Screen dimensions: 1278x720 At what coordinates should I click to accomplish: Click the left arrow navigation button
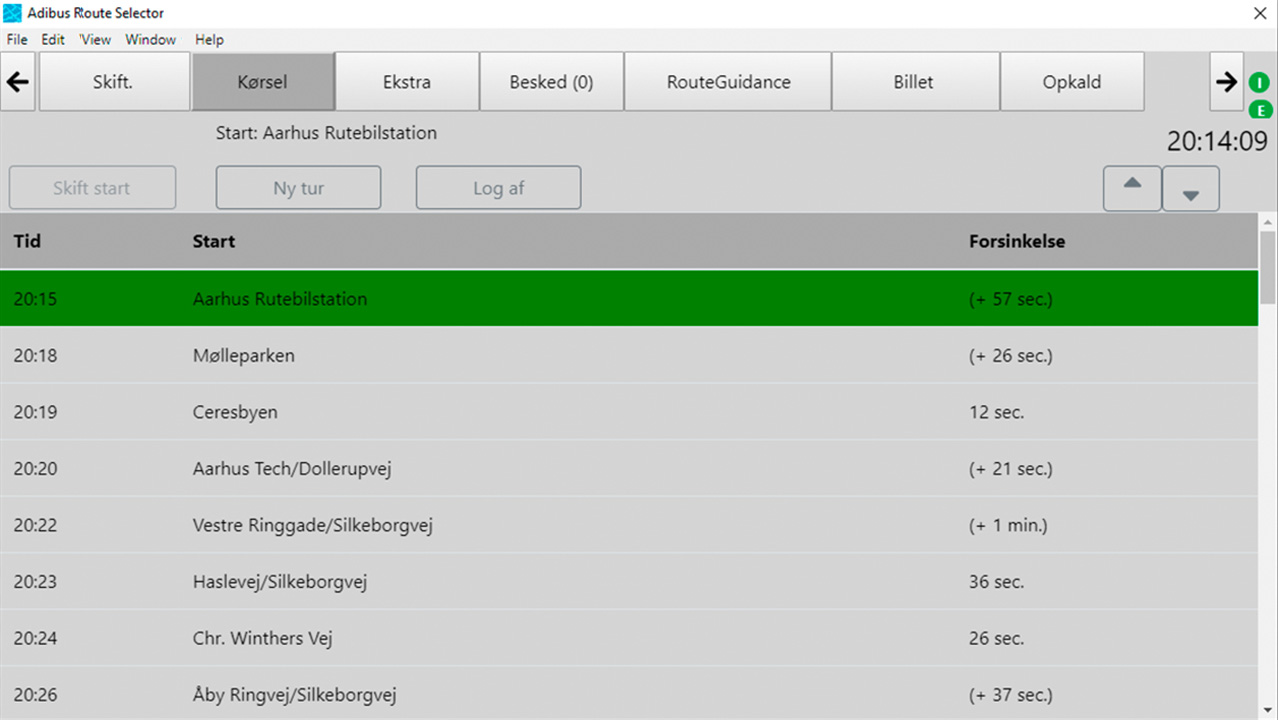pyautogui.click(x=18, y=82)
